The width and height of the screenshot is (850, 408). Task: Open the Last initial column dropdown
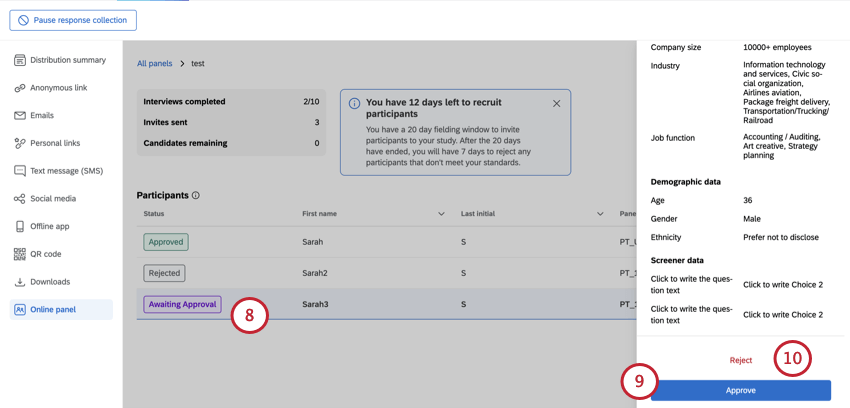600,214
